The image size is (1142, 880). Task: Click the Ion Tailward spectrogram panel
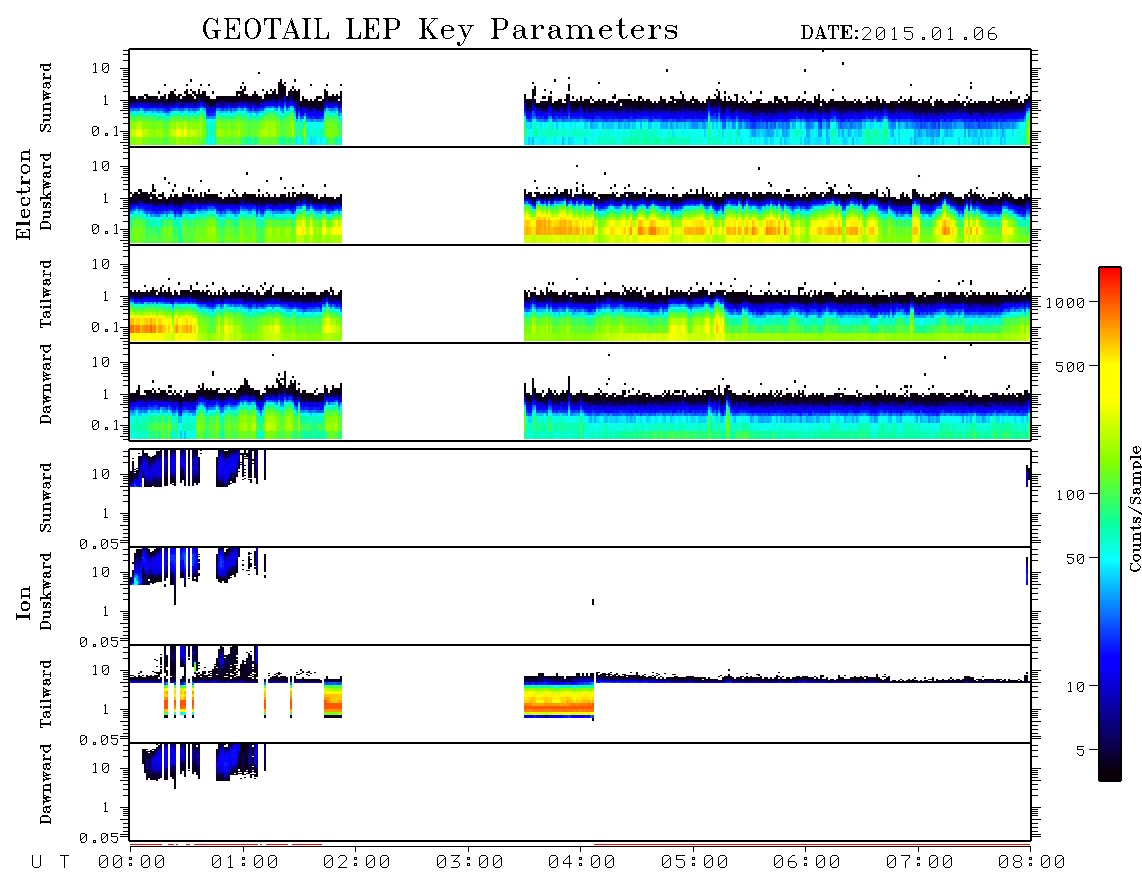(x=580, y=694)
